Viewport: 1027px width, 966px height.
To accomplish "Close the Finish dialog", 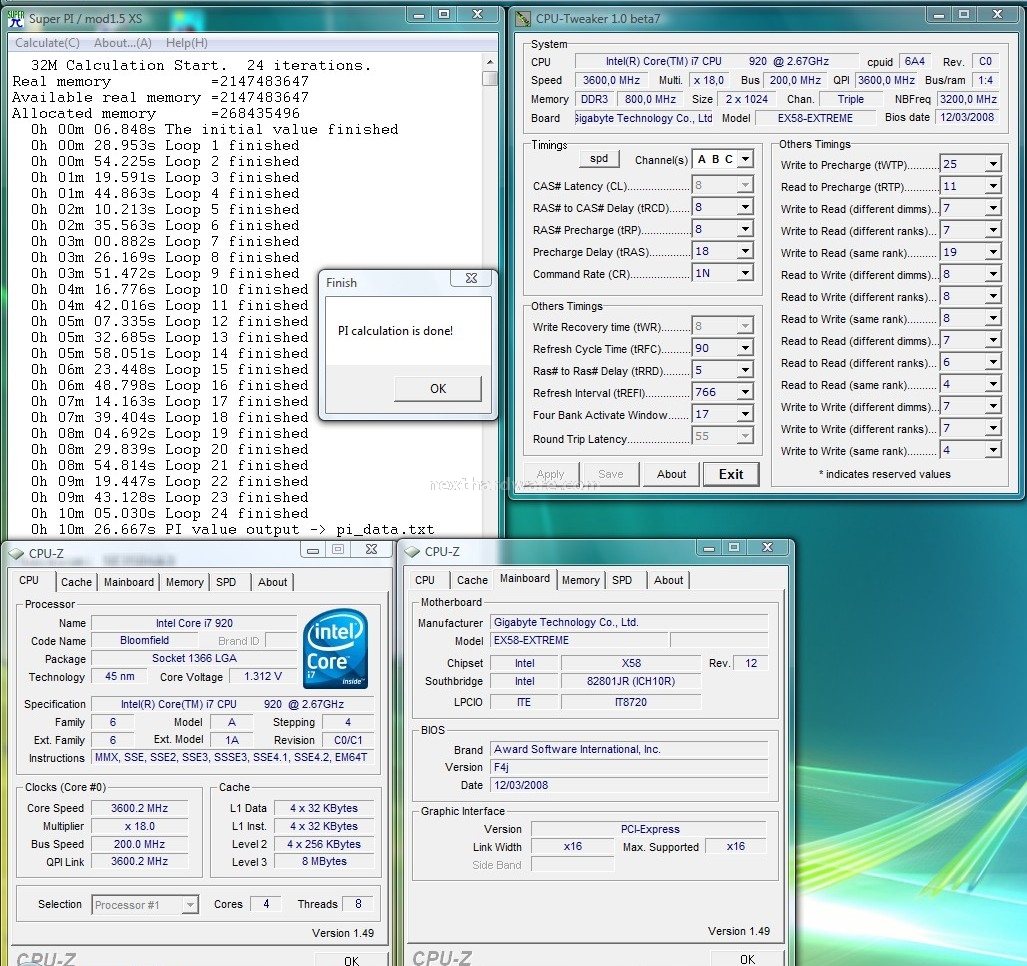I will point(471,278).
